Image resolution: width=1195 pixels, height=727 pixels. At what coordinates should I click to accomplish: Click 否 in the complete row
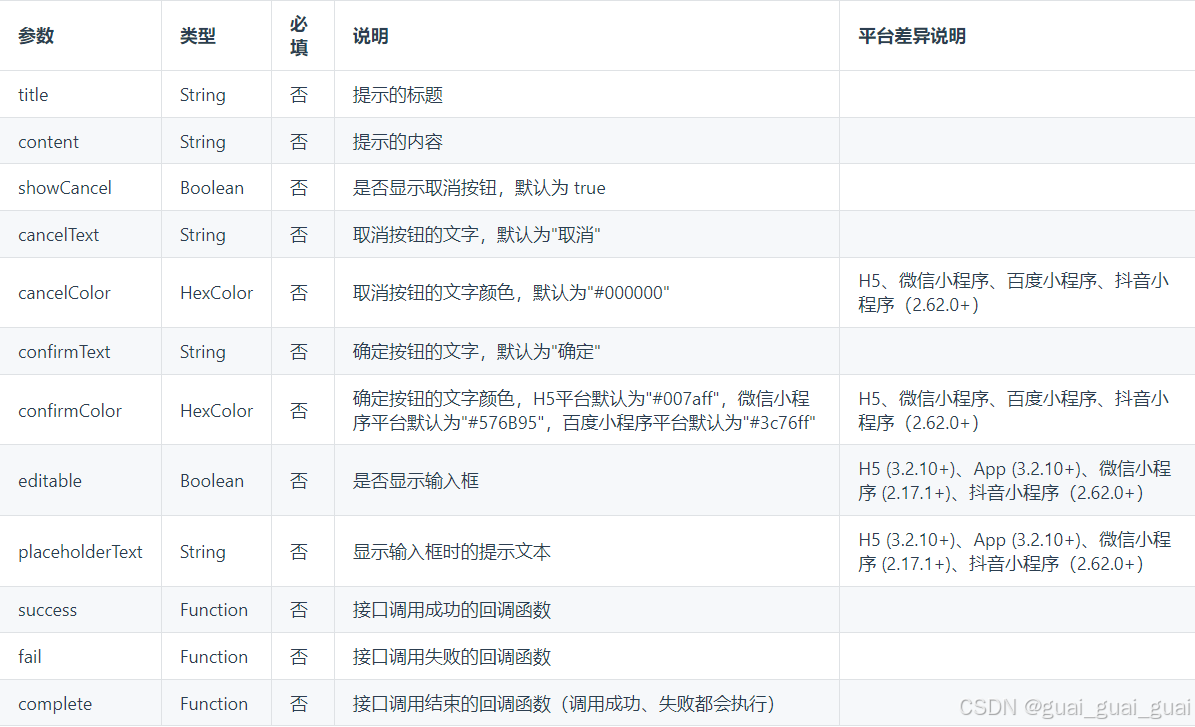[299, 703]
